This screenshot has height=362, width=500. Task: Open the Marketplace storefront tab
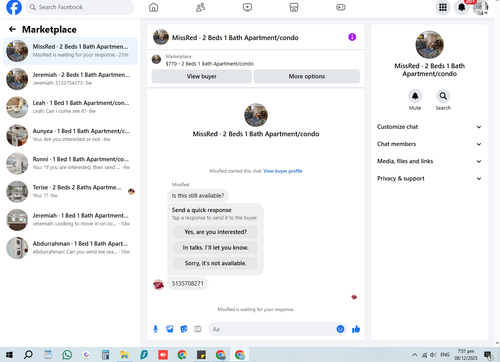coord(294,7)
